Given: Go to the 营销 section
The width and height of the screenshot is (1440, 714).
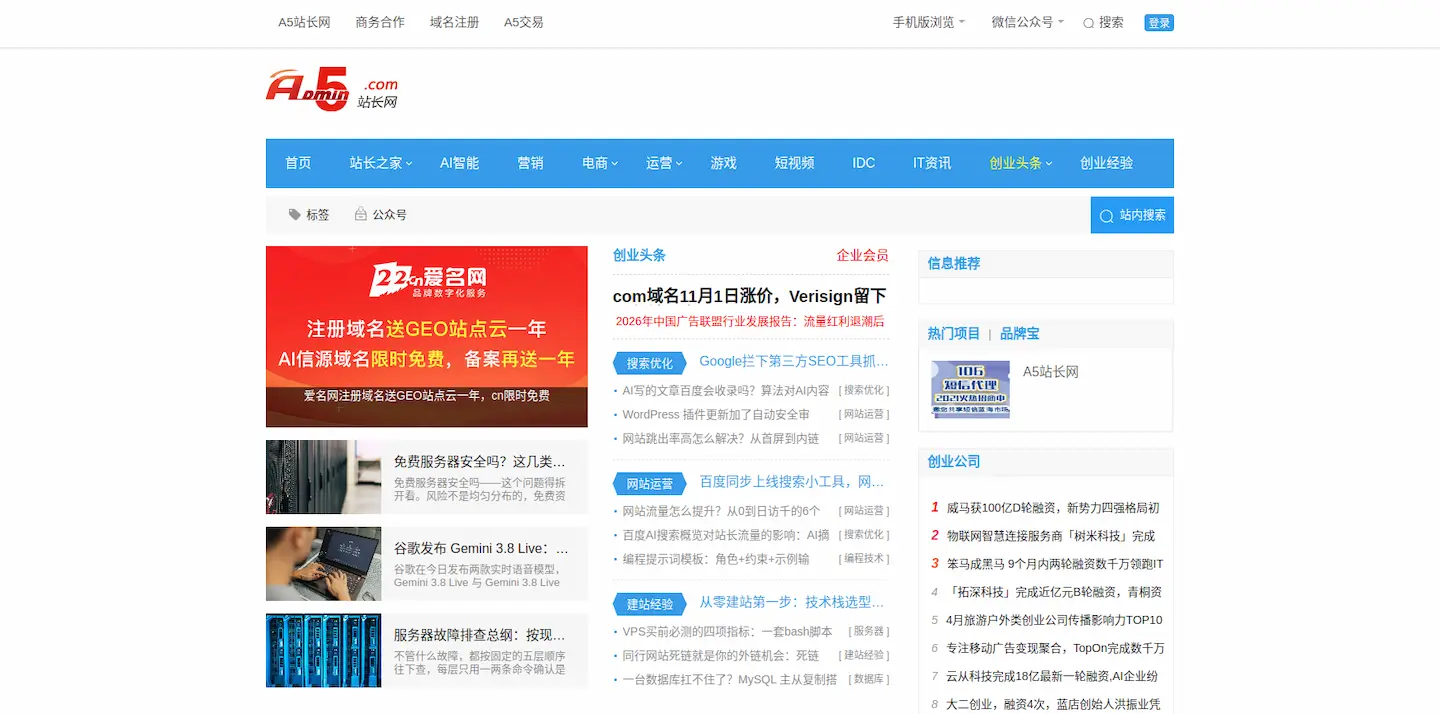Looking at the screenshot, I should pyautogui.click(x=530, y=163).
